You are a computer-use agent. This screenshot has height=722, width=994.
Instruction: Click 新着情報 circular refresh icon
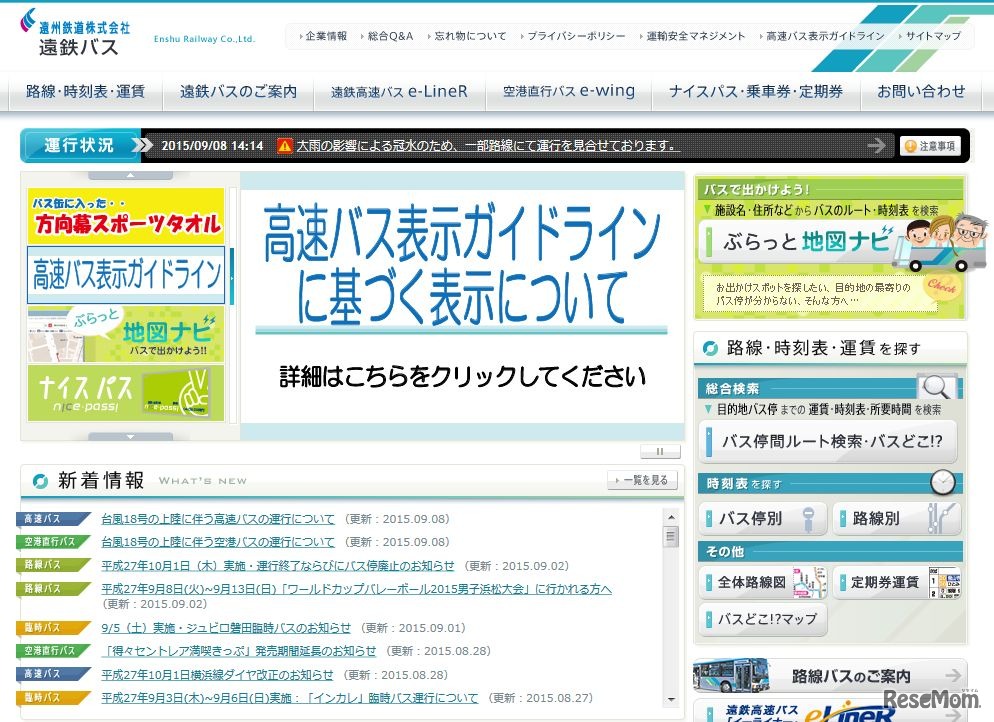pyautogui.click(x=40, y=481)
